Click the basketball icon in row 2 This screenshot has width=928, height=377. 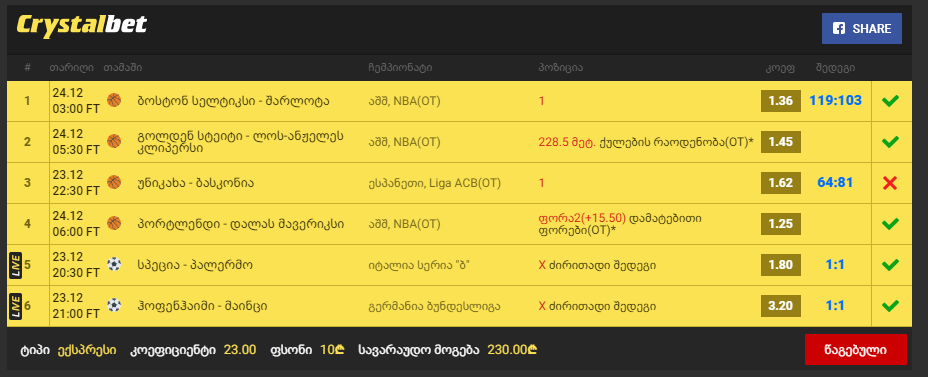click(114, 141)
